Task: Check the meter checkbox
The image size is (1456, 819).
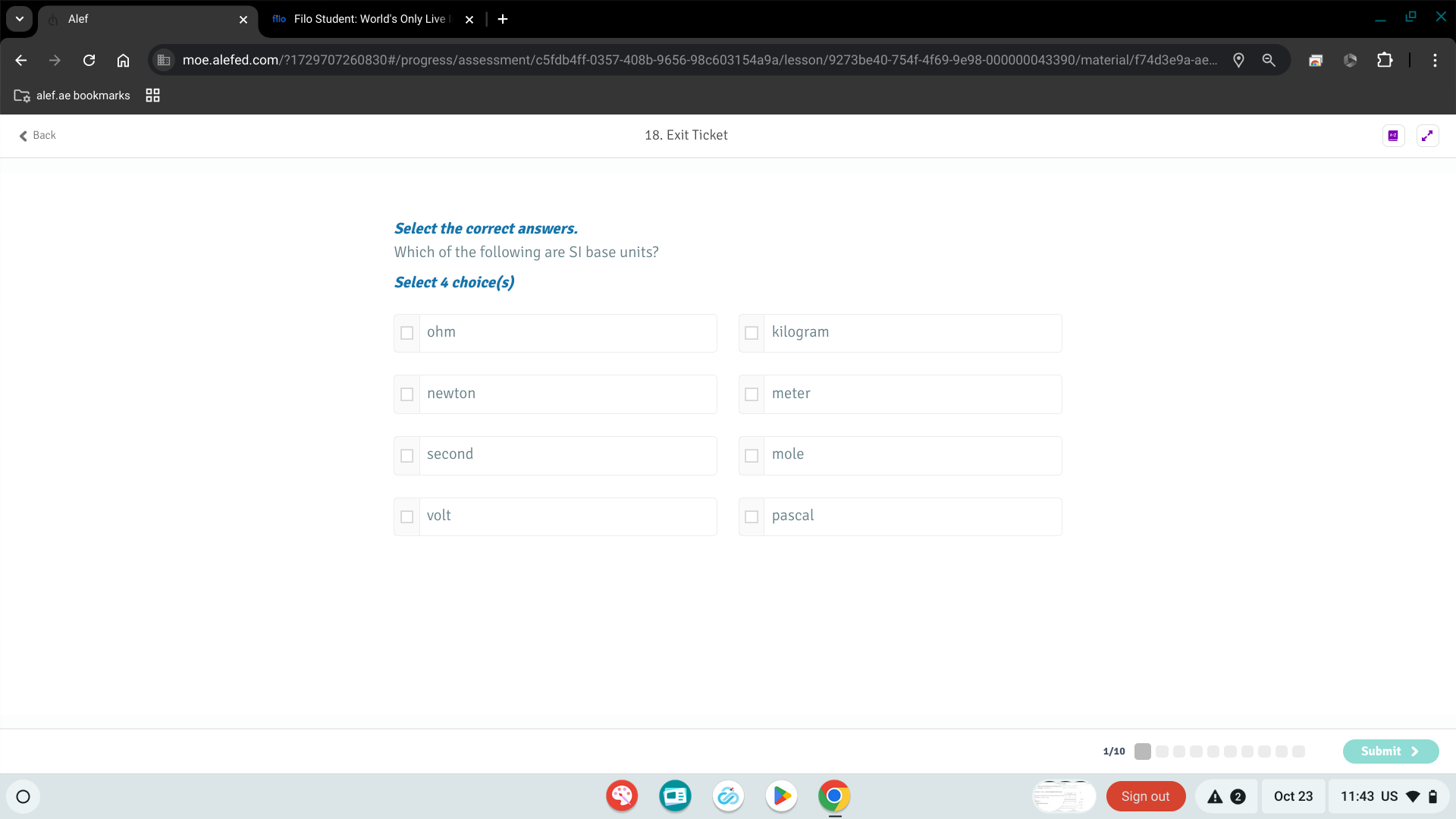Action: coord(752,394)
